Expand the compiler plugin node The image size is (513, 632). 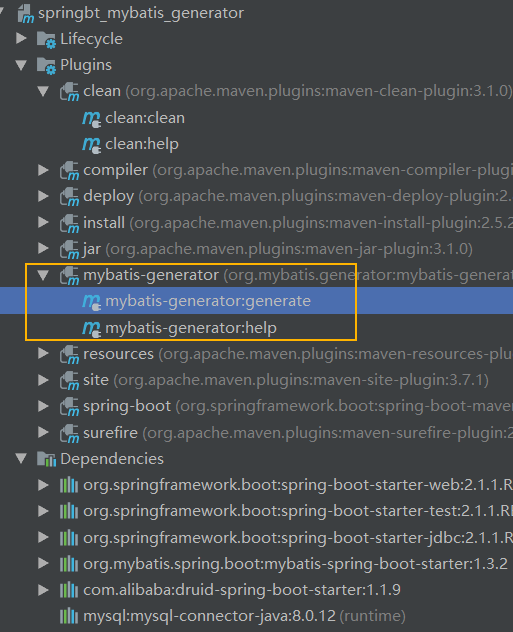click(44, 170)
